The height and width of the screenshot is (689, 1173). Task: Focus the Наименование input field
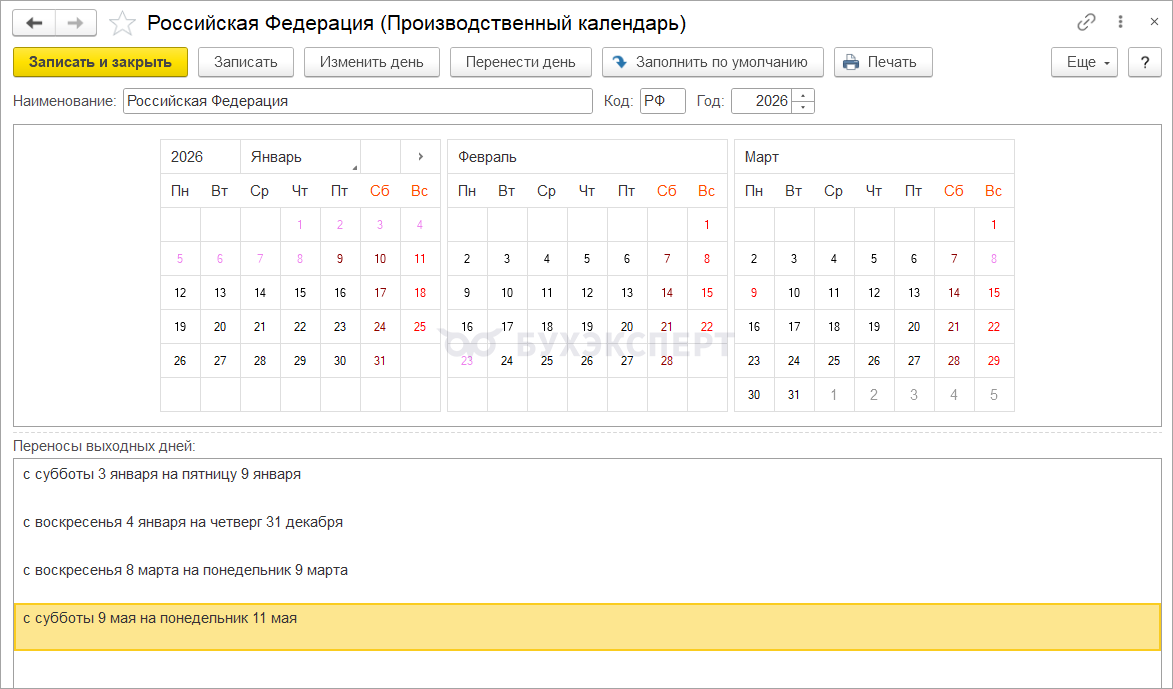coord(358,101)
